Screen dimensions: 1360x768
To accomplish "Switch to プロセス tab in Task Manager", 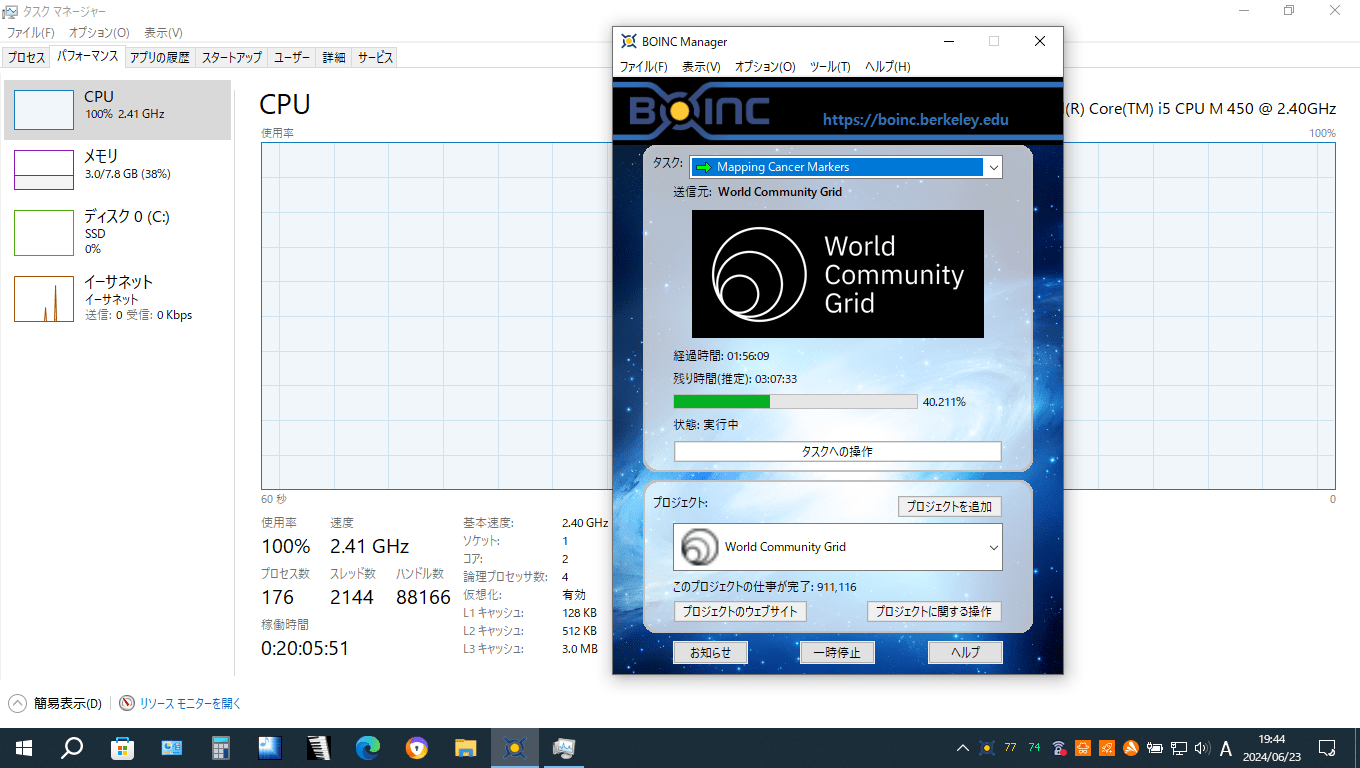I will [x=26, y=58].
